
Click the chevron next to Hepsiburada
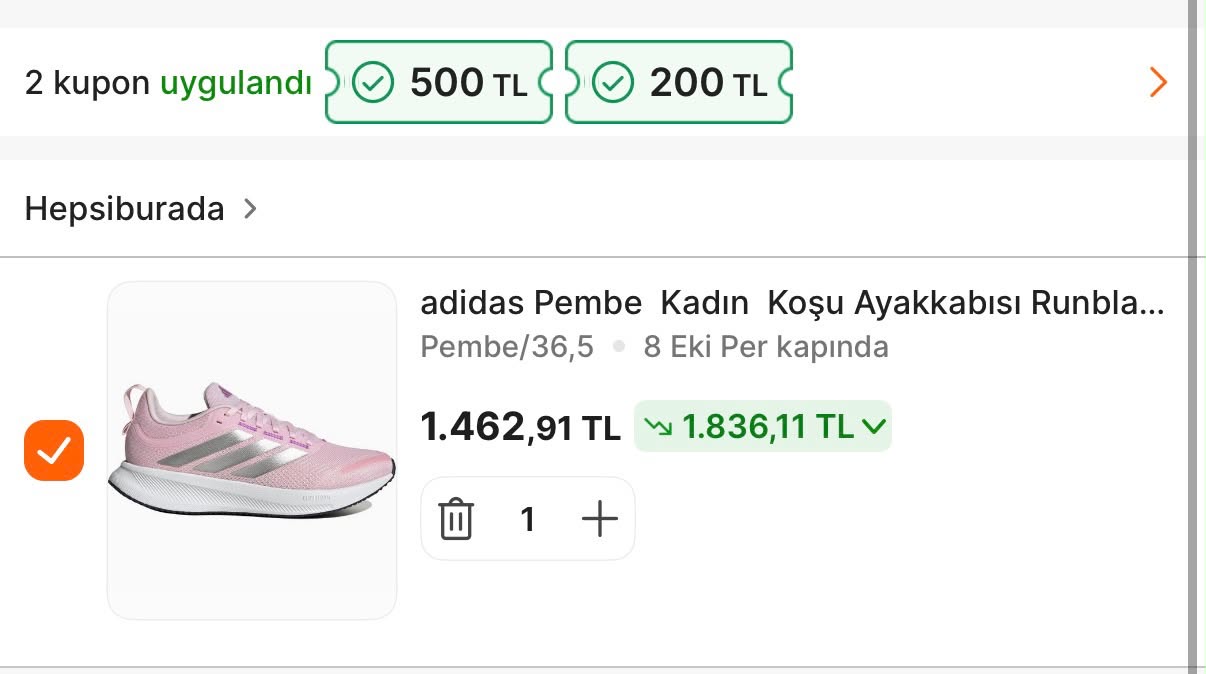click(250, 209)
